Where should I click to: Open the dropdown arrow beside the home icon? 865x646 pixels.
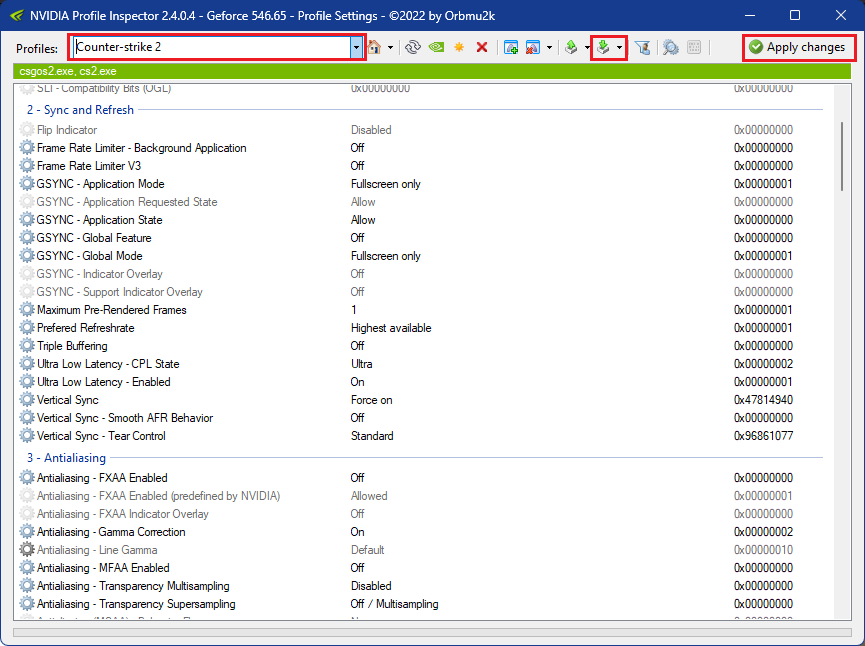[391, 47]
